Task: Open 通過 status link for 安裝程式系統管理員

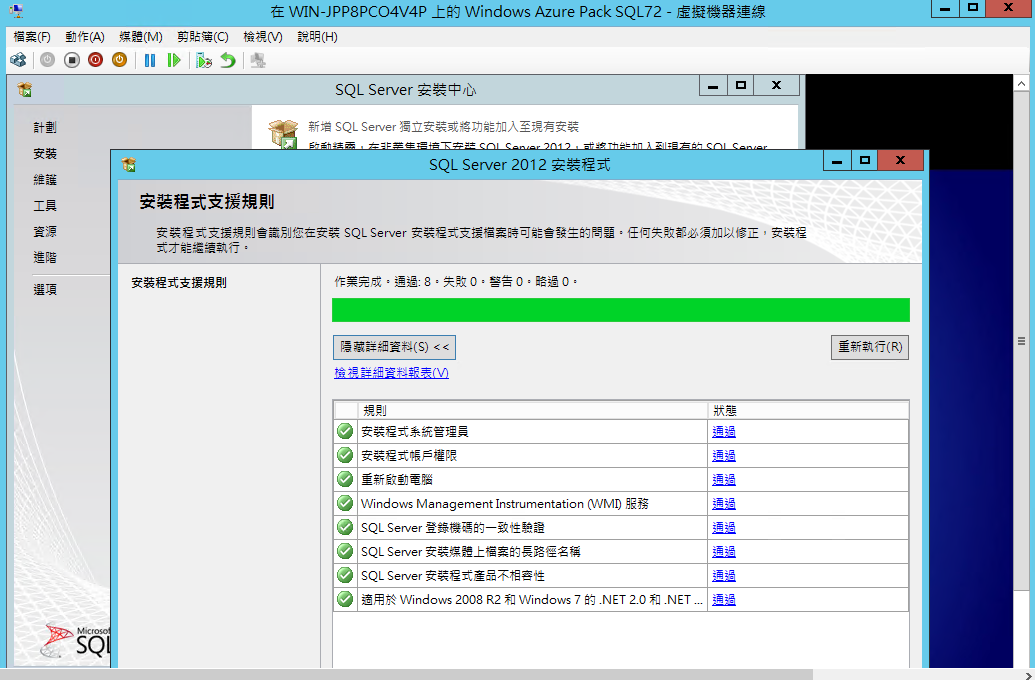Action: click(x=724, y=432)
